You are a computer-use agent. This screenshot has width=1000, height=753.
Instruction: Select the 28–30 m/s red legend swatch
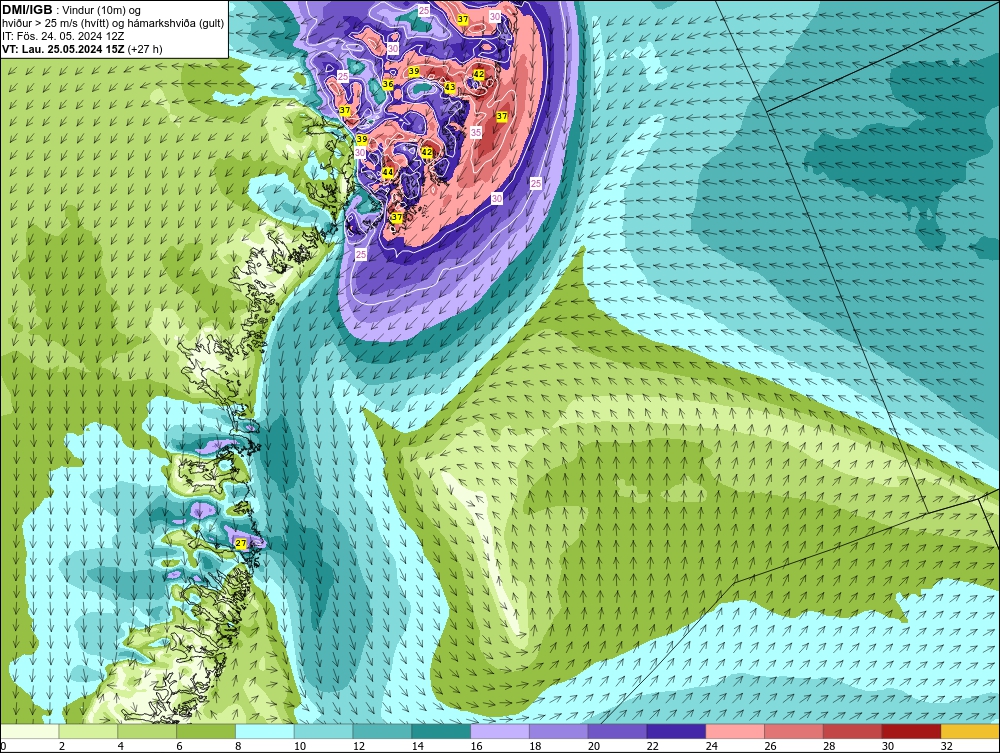(853, 731)
